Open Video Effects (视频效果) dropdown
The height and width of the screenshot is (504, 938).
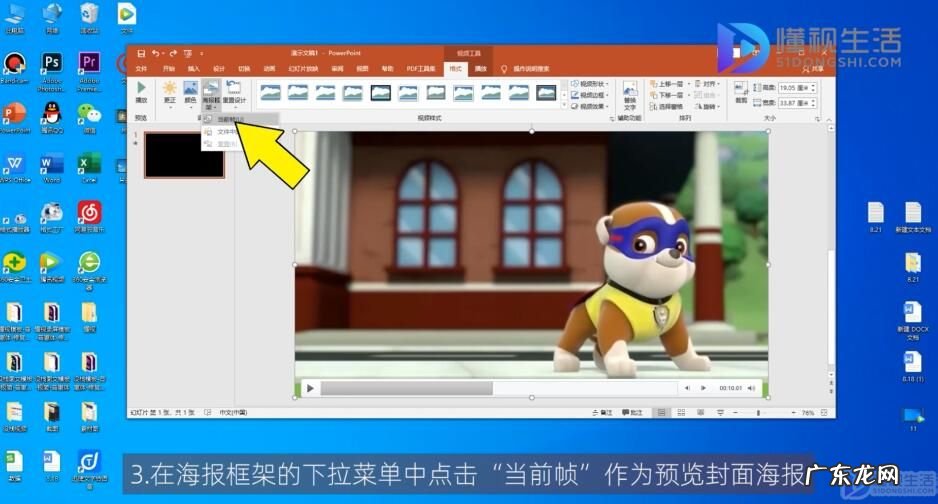pyautogui.click(x=590, y=106)
